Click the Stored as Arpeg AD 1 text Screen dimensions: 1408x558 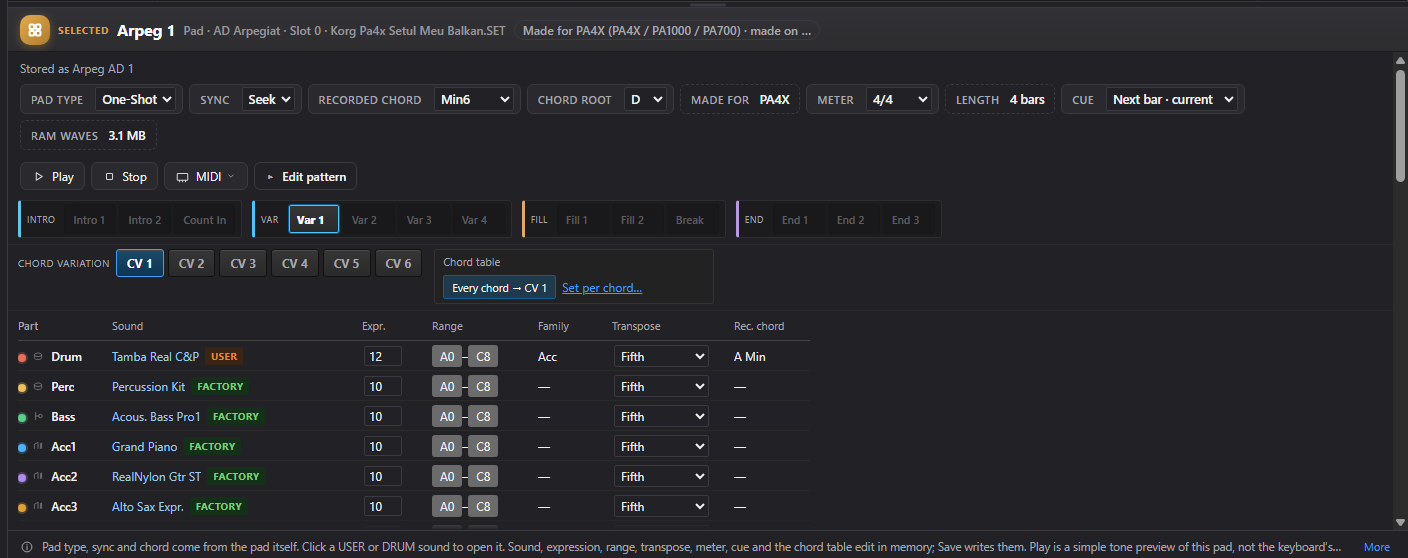tap(77, 69)
